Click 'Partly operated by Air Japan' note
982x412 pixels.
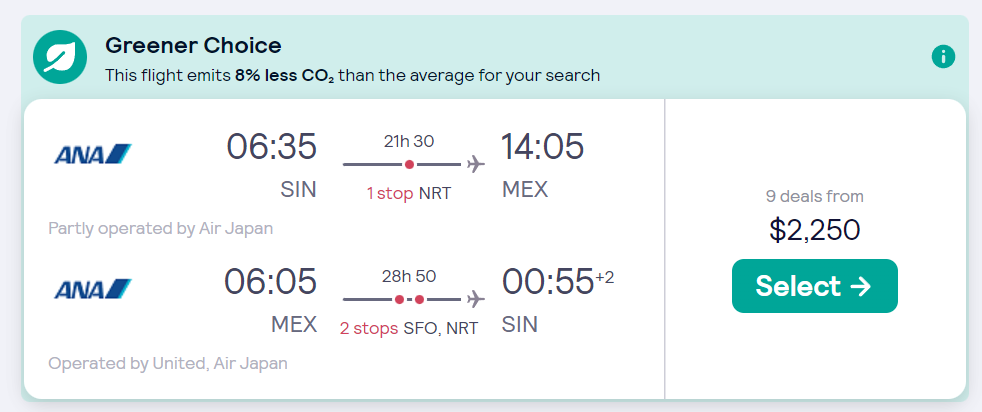(x=161, y=228)
